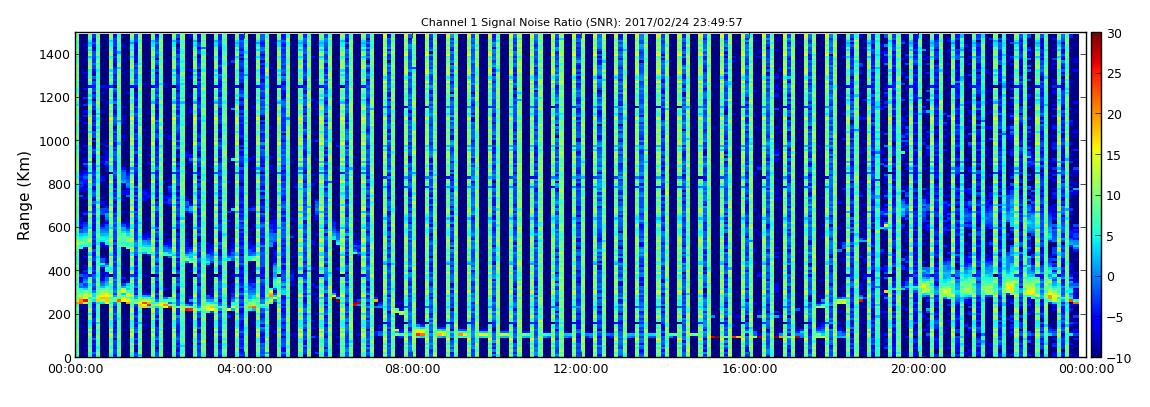Click the '1000' range tick label
The image size is (1150, 407).
coord(56,141)
